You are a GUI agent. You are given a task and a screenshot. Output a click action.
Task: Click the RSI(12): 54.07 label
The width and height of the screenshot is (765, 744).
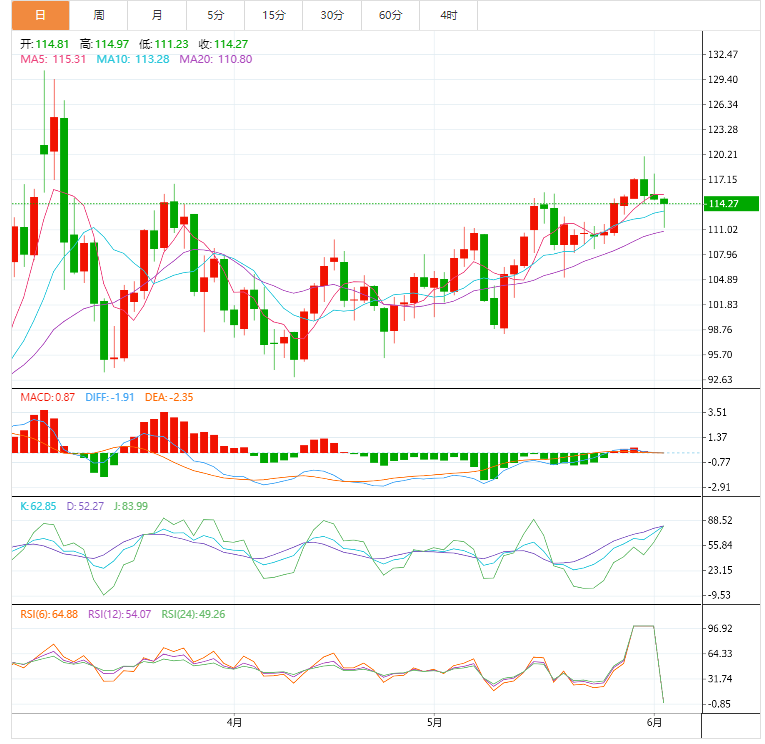120,615
